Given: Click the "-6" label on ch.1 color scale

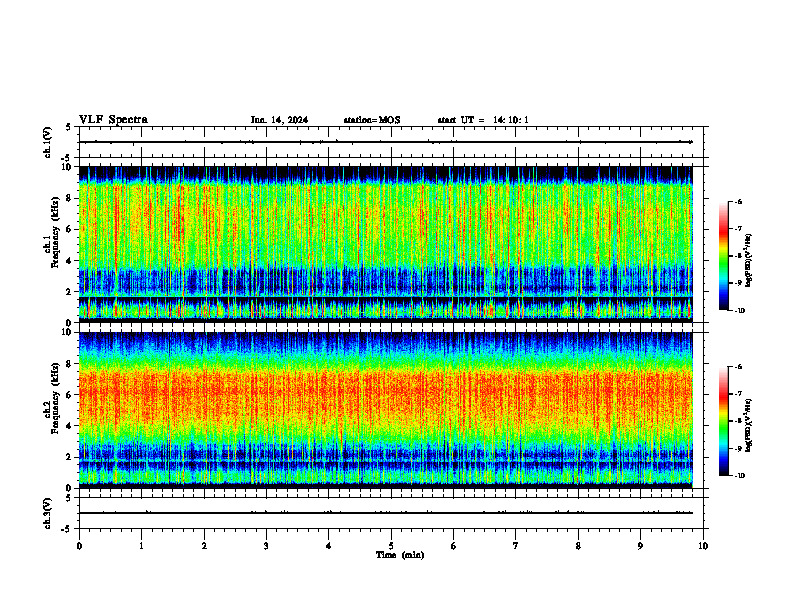Looking at the screenshot, I should [x=738, y=201].
